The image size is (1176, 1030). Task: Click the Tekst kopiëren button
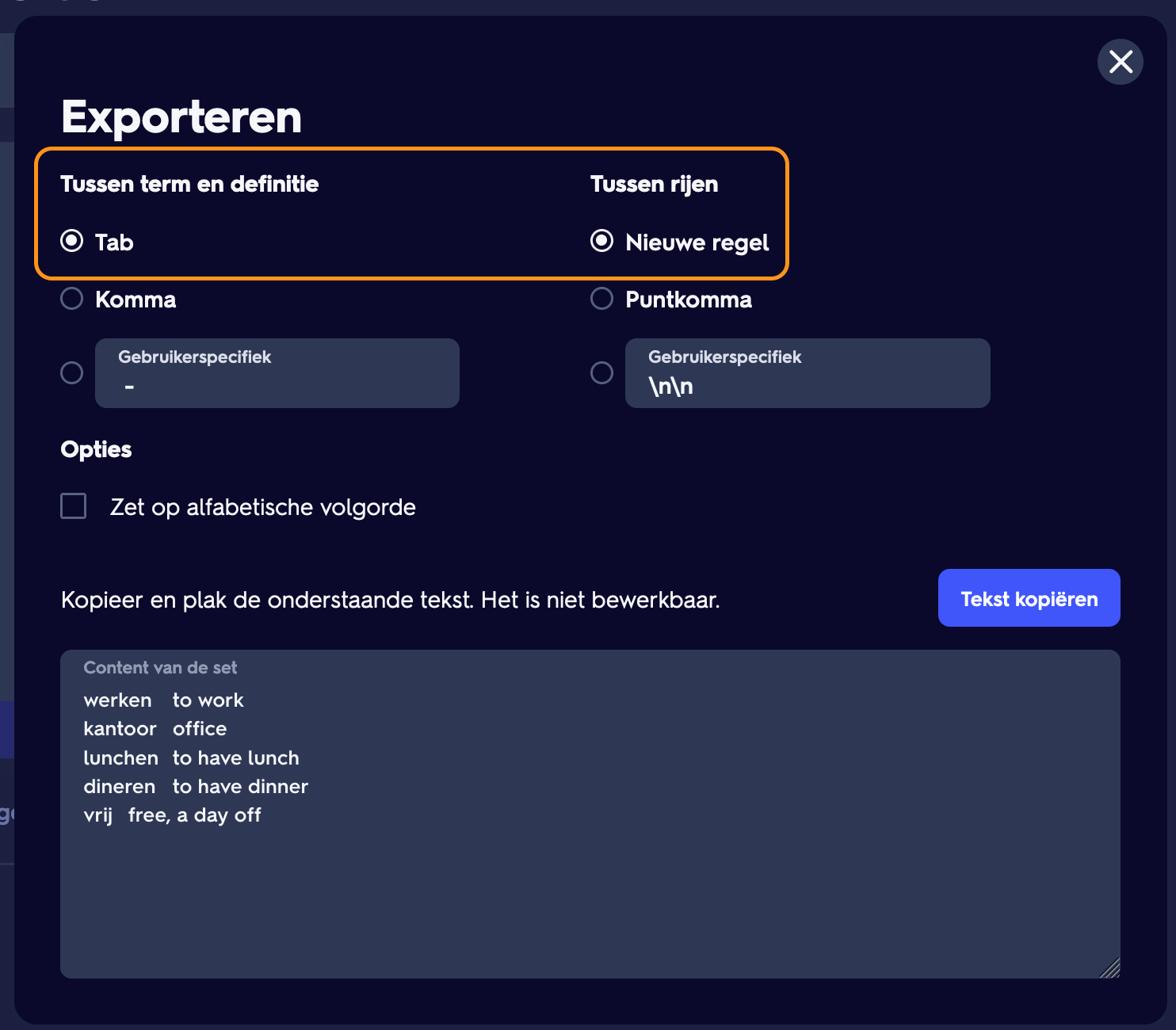coord(1029,598)
